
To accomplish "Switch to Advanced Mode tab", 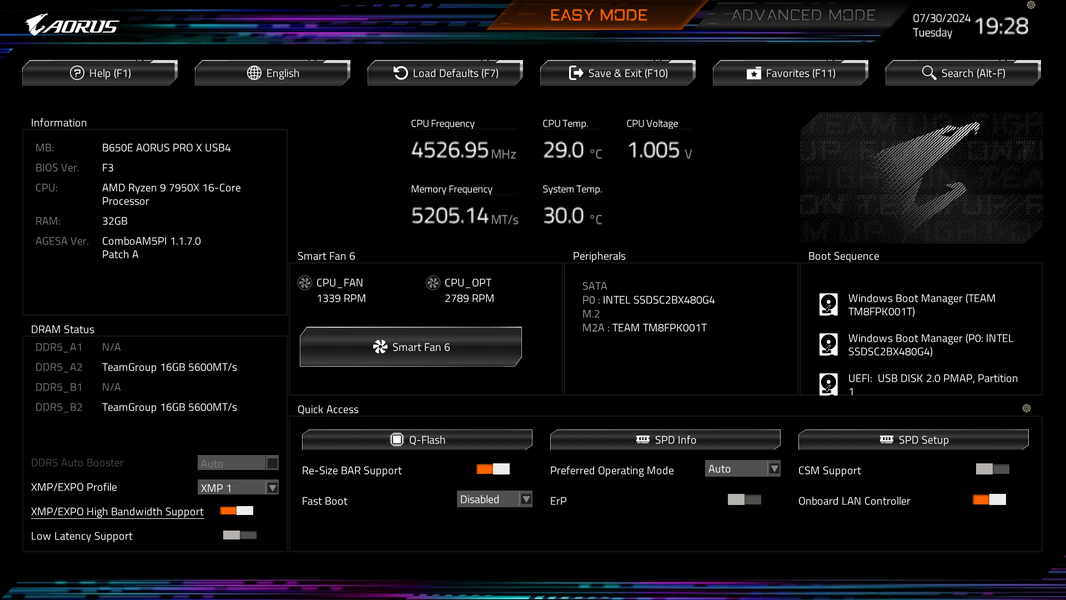I will click(803, 15).
